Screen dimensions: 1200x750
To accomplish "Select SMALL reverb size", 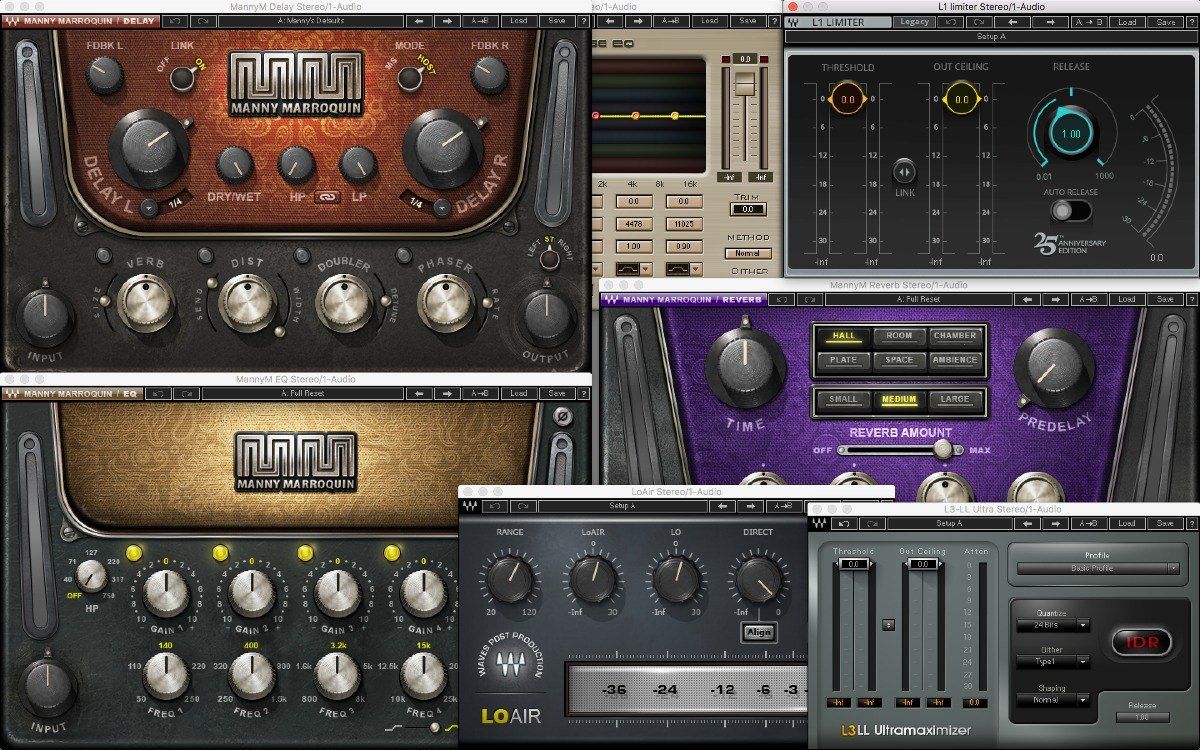I will pos(842,399).
